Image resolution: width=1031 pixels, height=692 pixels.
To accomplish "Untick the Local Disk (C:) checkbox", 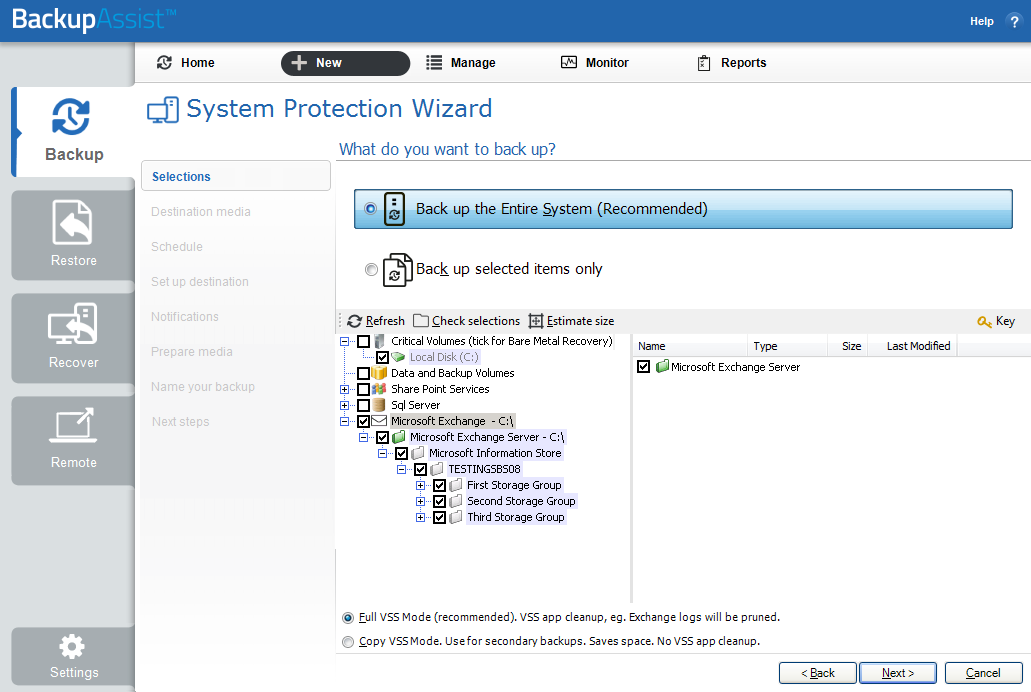I will [x=382, y=357].
